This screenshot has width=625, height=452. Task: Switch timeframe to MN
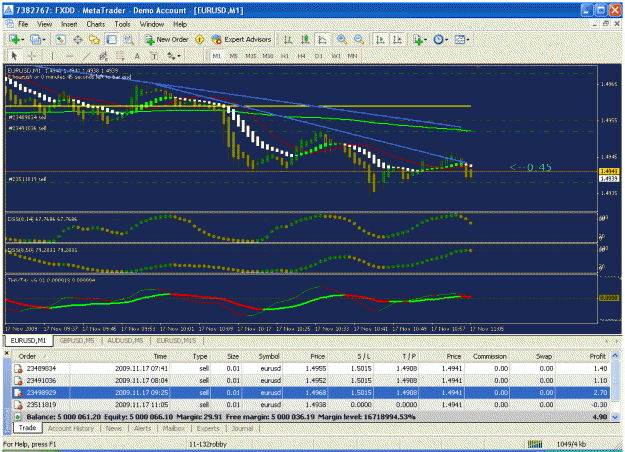(352, 56)
